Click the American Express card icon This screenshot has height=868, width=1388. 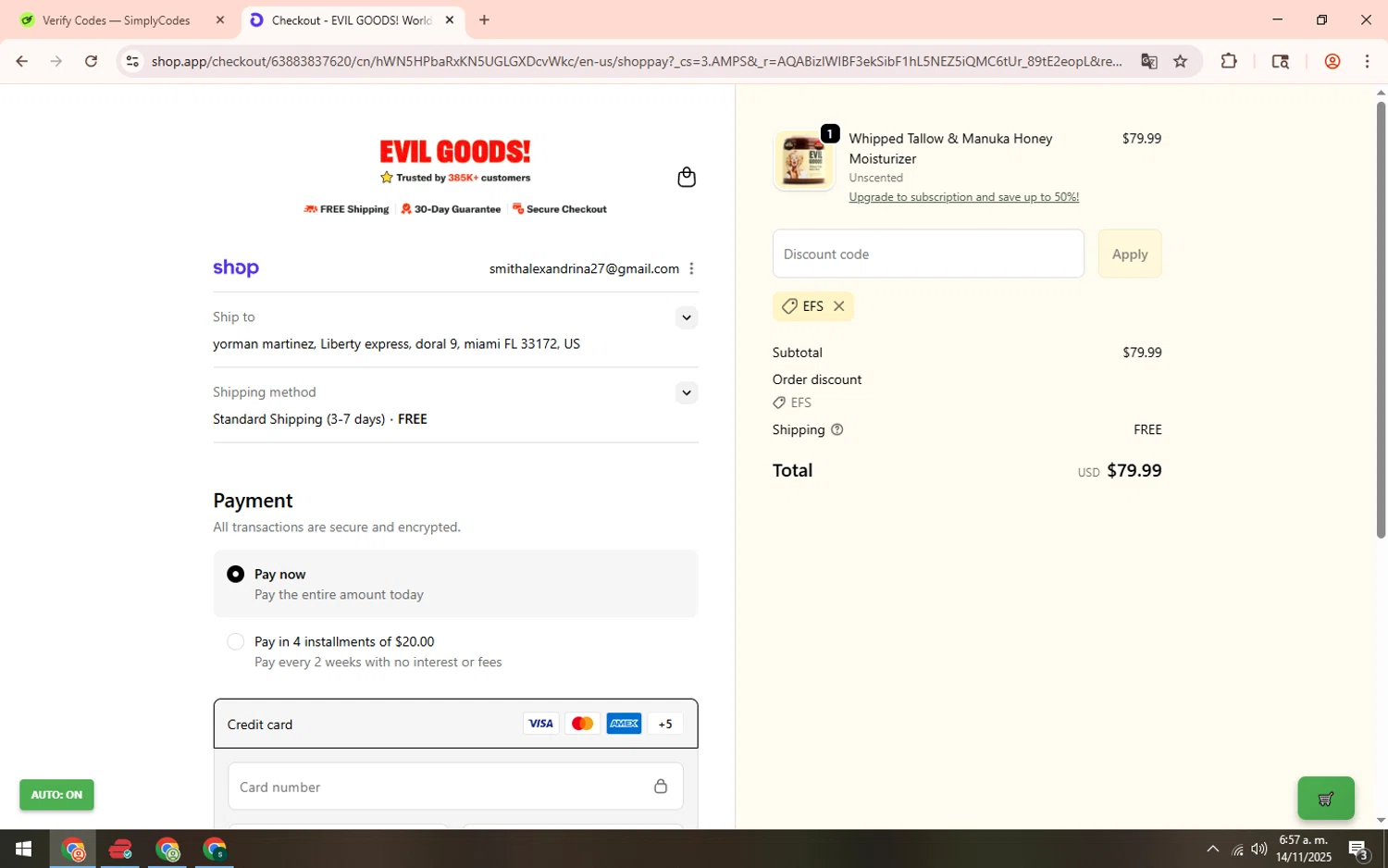[x=624, y=724]
